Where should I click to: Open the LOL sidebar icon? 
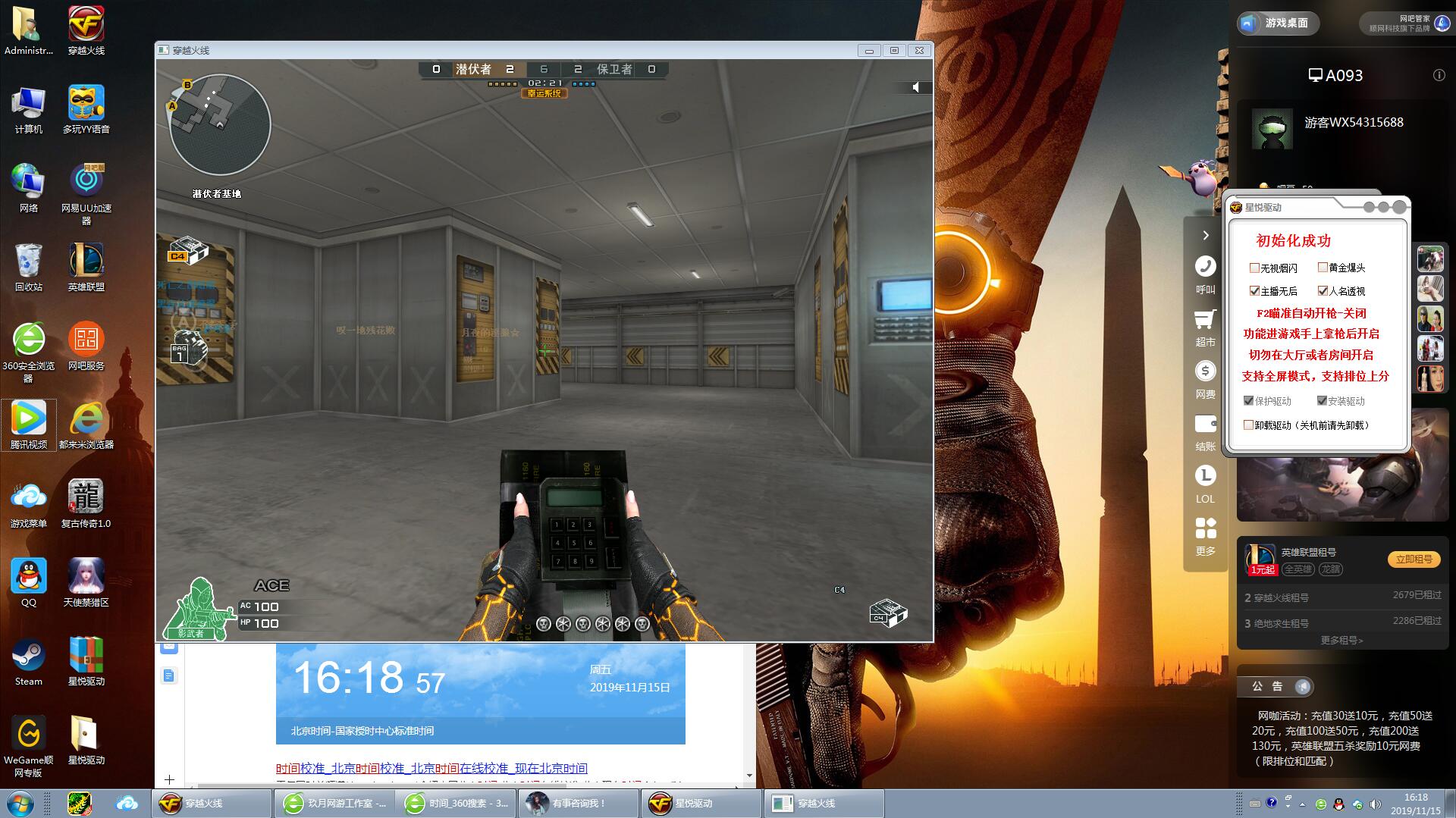click(x=1206, y=476)
